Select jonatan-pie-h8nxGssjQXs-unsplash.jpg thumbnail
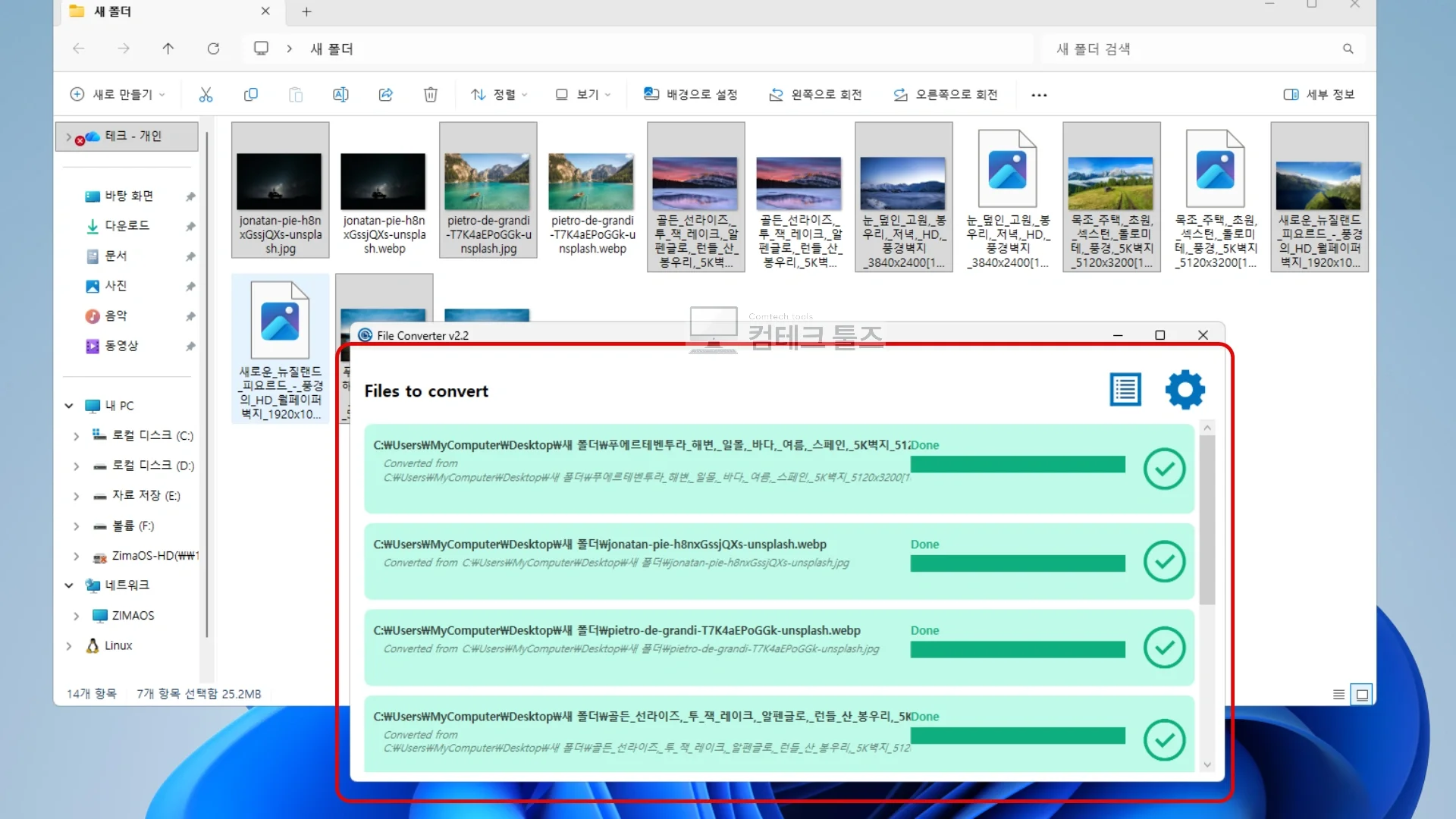The height and width of the screenshot is (819, 1456). pos(280,190)
